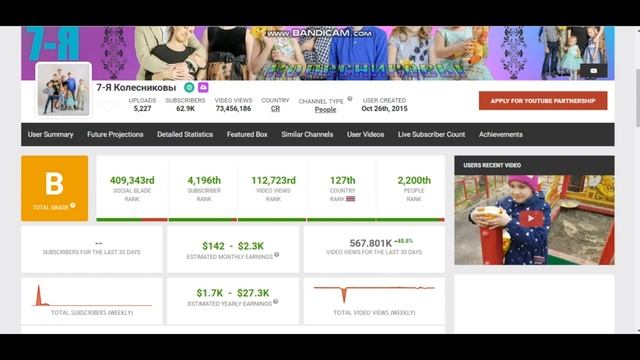Click the $142 - $2.3K monthly earnings
This screenshot has width=640, height=360.
[233, 246]
